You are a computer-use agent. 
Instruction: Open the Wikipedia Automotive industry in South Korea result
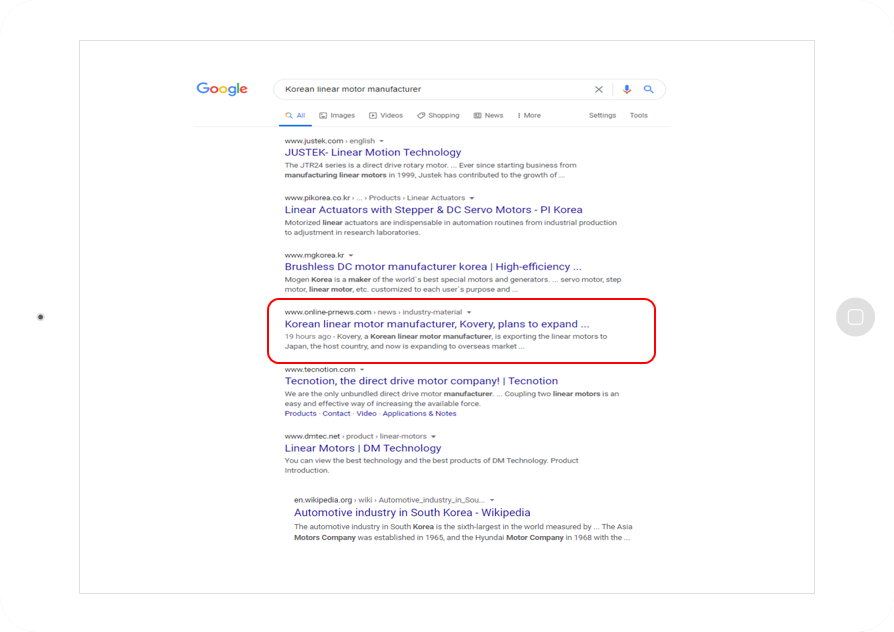(412, 512)
